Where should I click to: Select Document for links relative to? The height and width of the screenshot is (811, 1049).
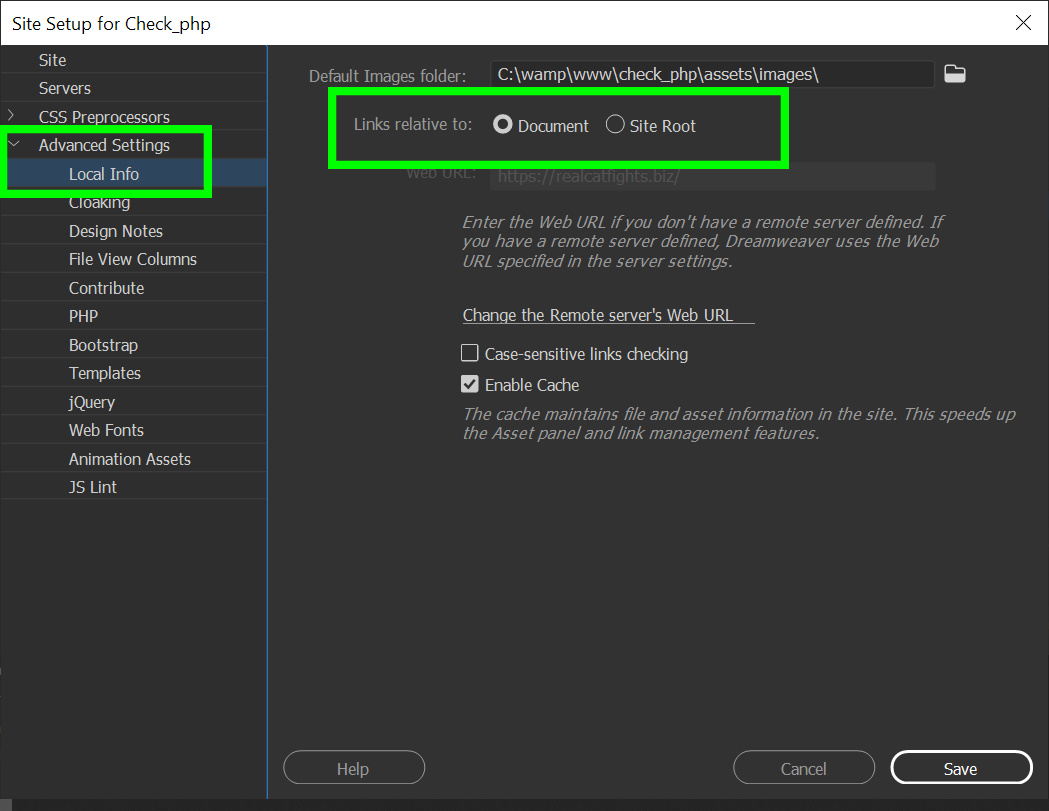(x=502, y=124)
